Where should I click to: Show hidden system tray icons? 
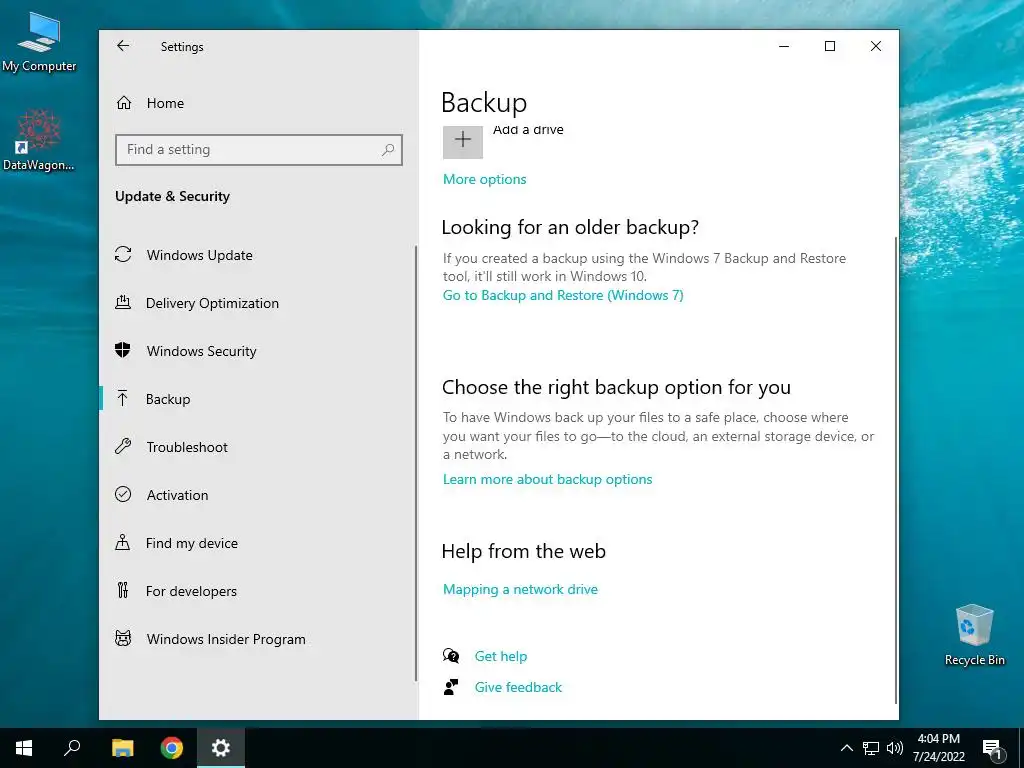[x=846, y=748]
